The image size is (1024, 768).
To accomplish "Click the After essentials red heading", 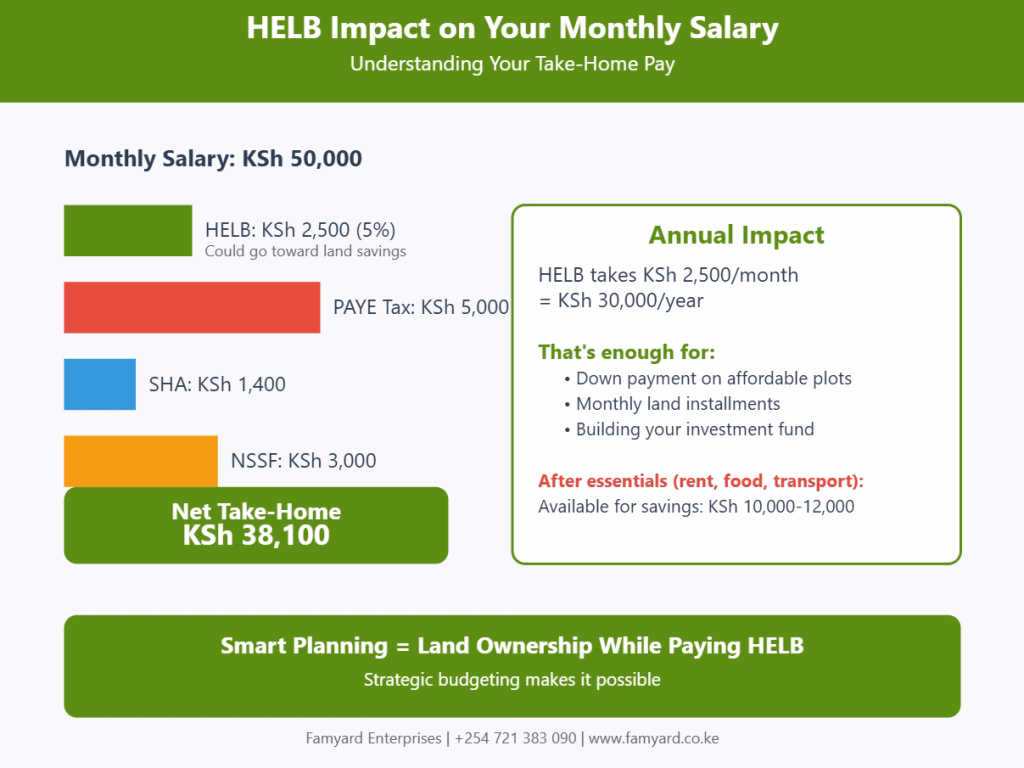I will click(x=701, y=481).
